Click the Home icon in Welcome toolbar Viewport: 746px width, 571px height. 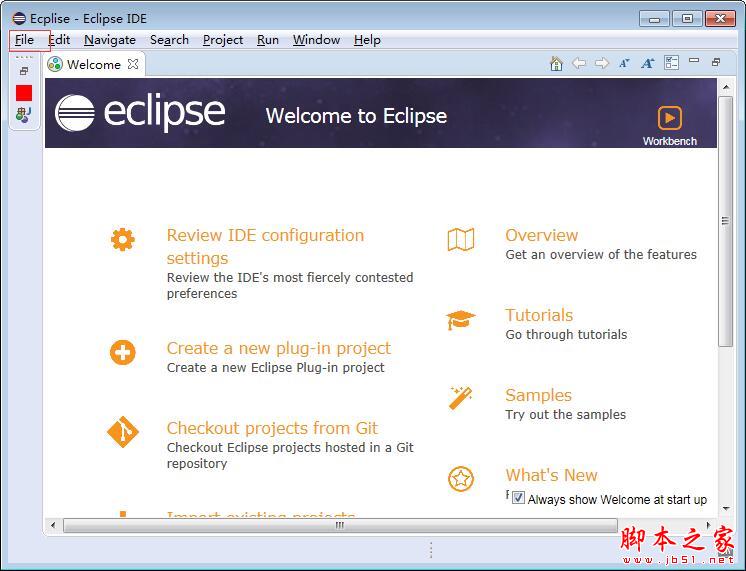point(556,63)
